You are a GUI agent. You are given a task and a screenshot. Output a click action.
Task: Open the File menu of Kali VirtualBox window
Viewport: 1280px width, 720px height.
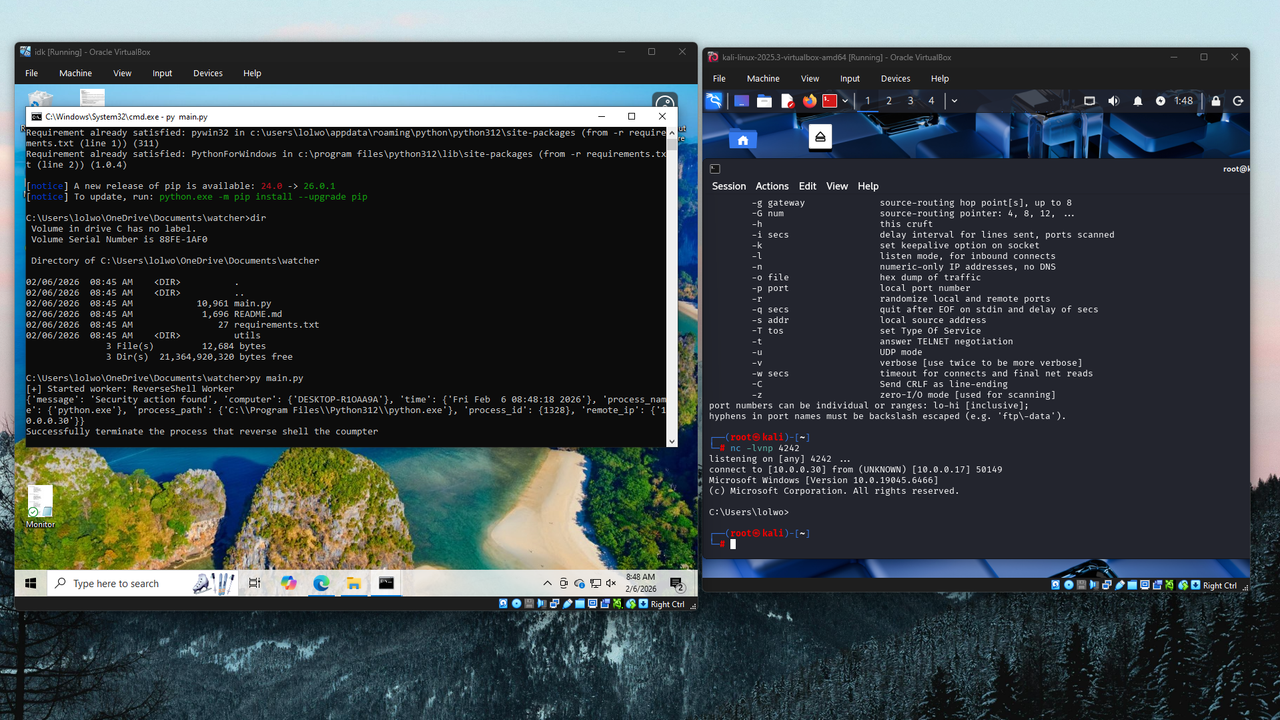coord(719,78)
